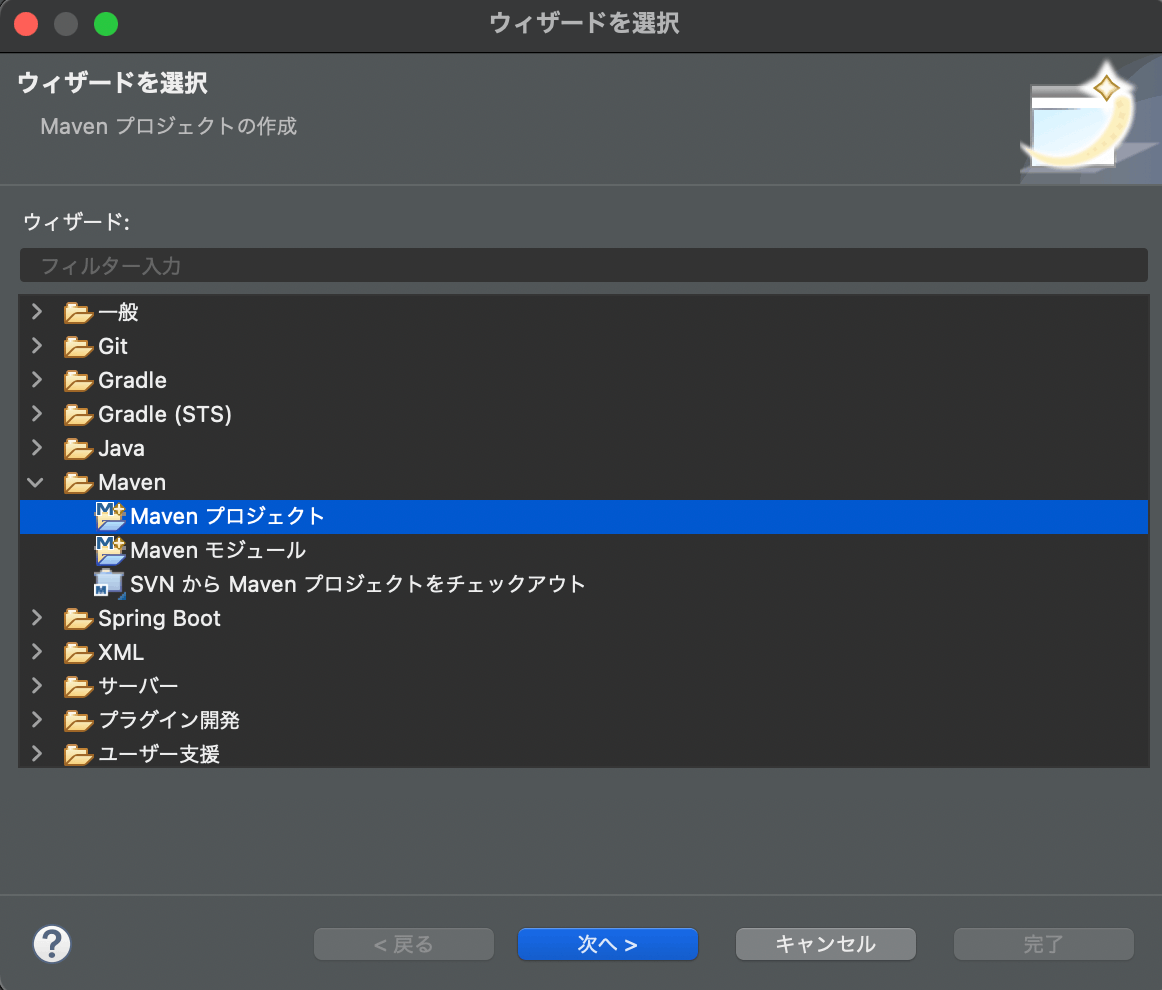
Task: Select the Gradle label
Action: (133, 380)
